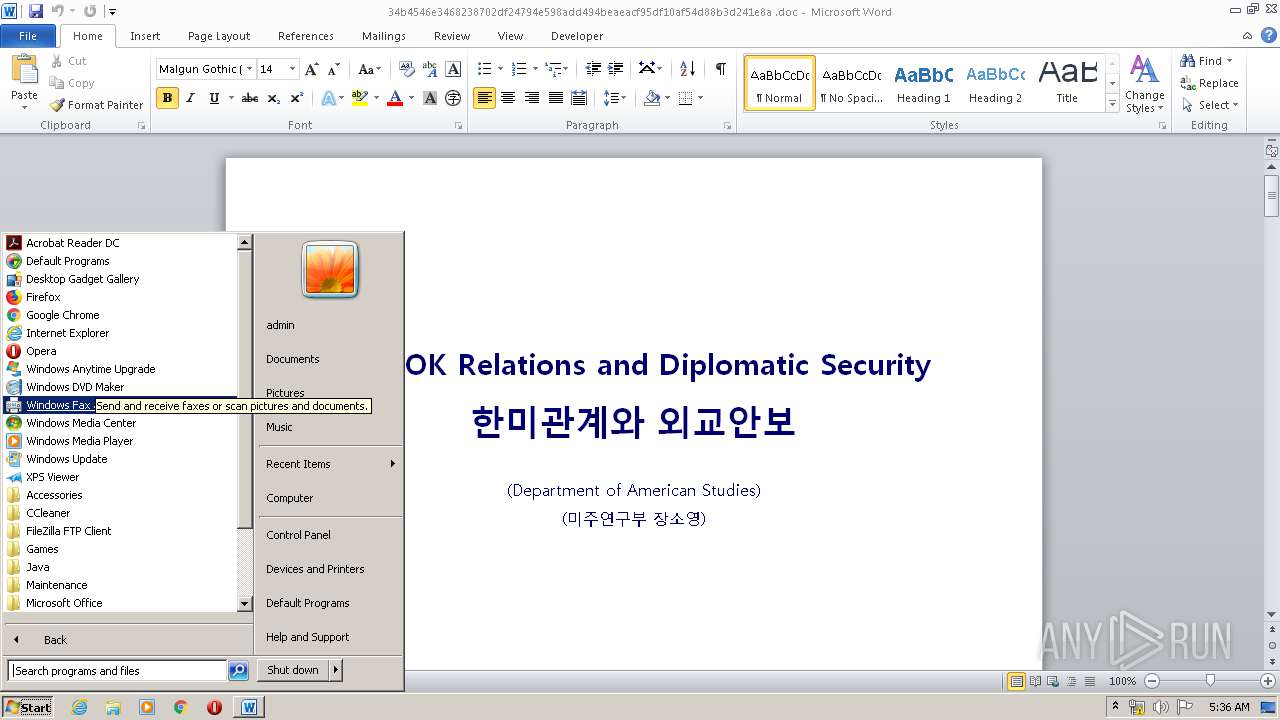Expand the Borders dropdown arrow
Image resolution: width=1280 pixels, height=720 pixels.
tap(700, 98)
